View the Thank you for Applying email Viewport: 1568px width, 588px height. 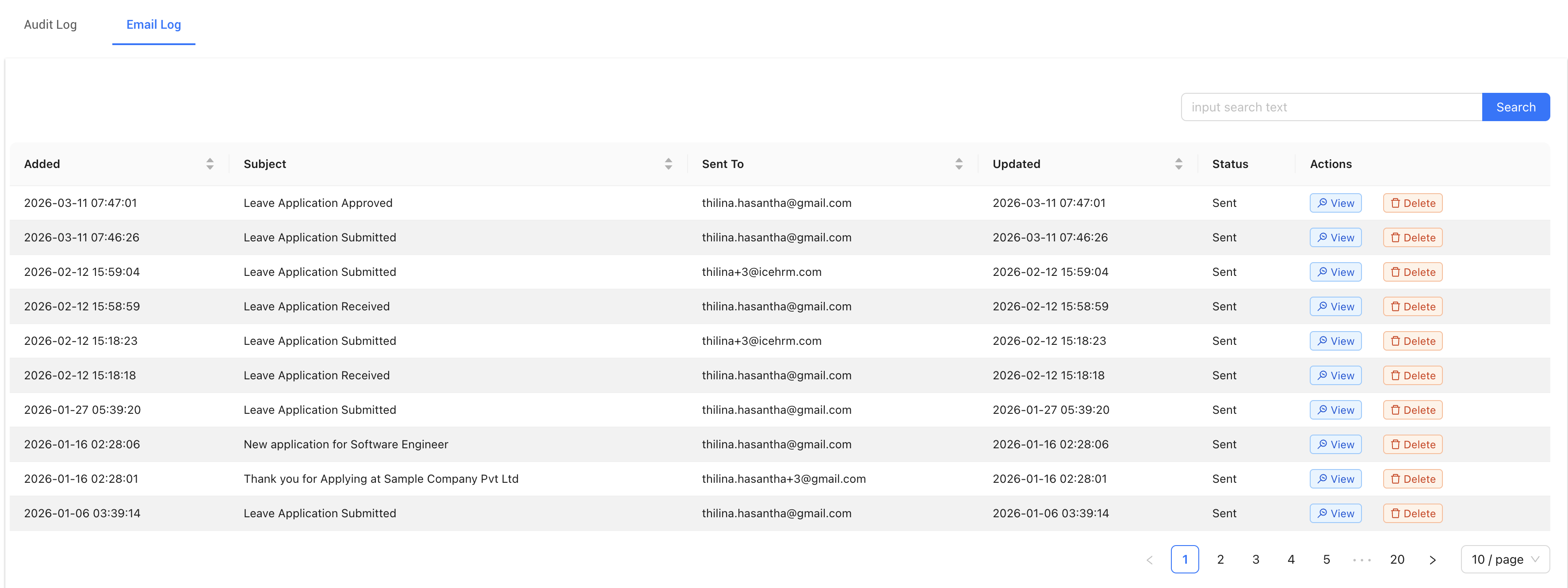[x=1335, y=478]
